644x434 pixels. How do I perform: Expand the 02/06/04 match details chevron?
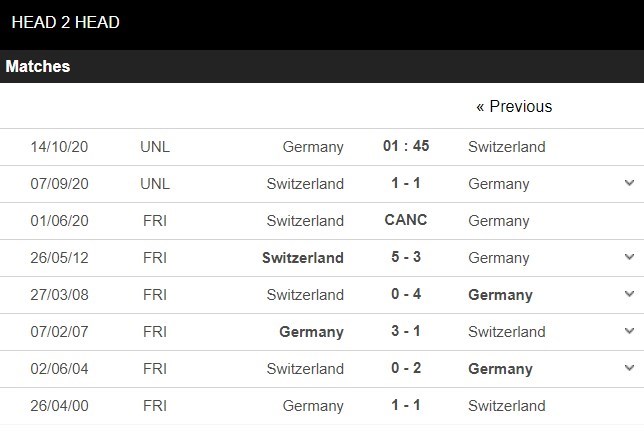[629, 368]
